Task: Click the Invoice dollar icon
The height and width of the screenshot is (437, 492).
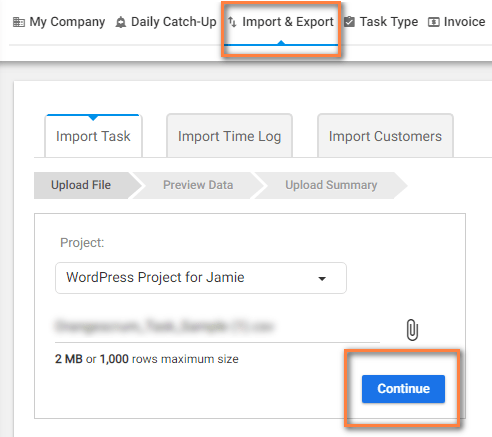Action: 434,22
